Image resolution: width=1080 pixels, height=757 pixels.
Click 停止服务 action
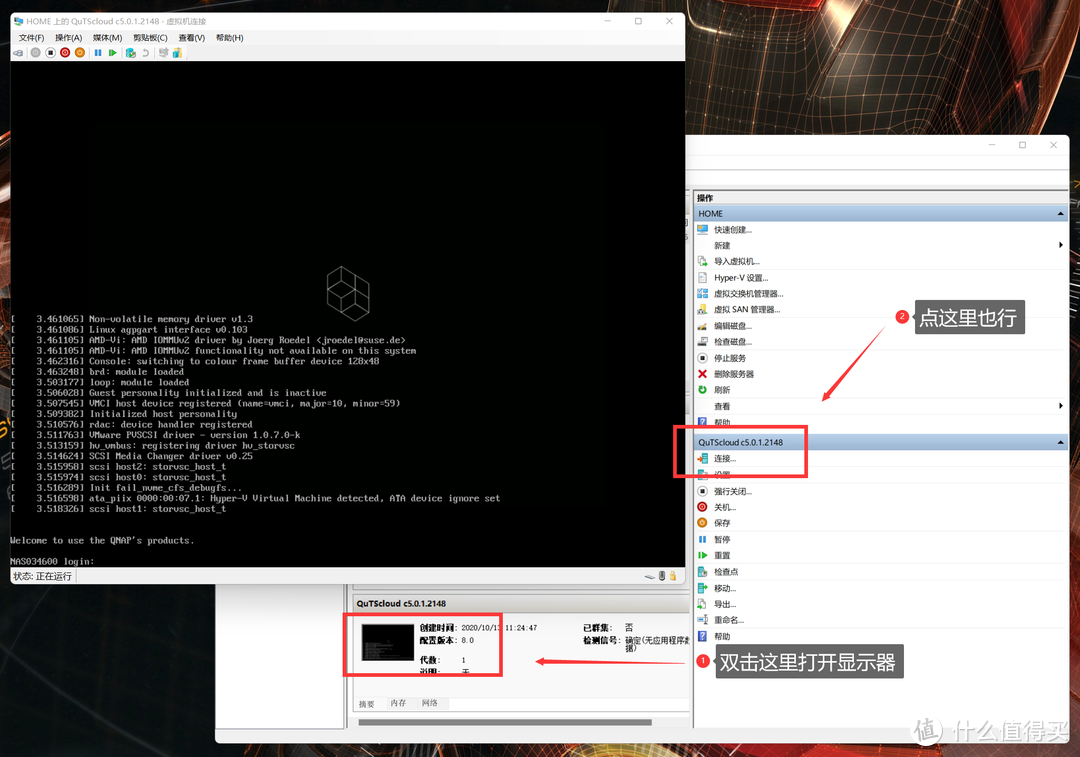pos(729,358)
